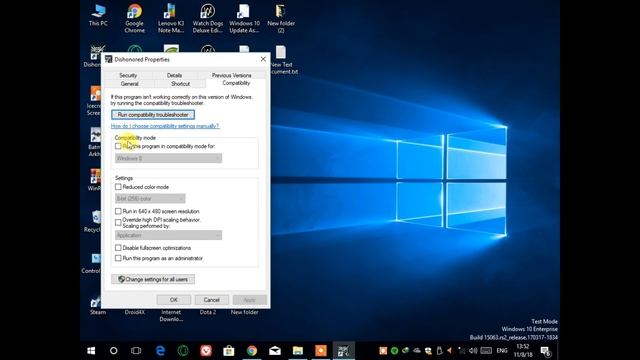The width and height of the screenshot is (640, 360).
Task: Open the 8-bit (256) color dropdown
Action: pyautogui.click(x=150, y=198)
